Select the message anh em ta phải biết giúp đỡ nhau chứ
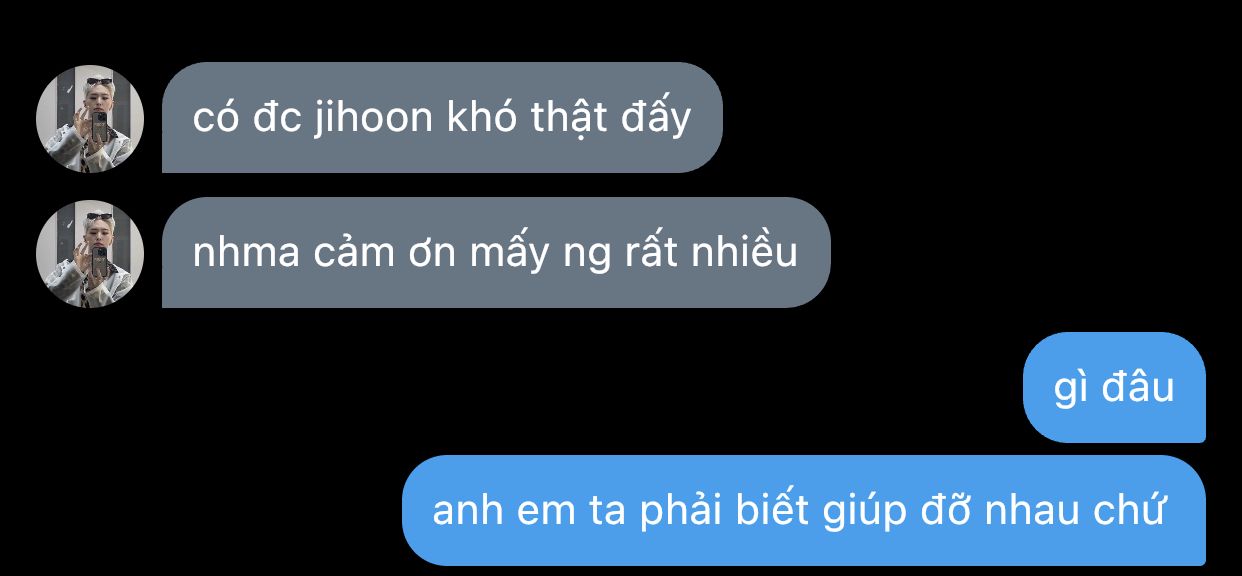1242x576 pixels. pyautogui.click(x=804, y=511)
